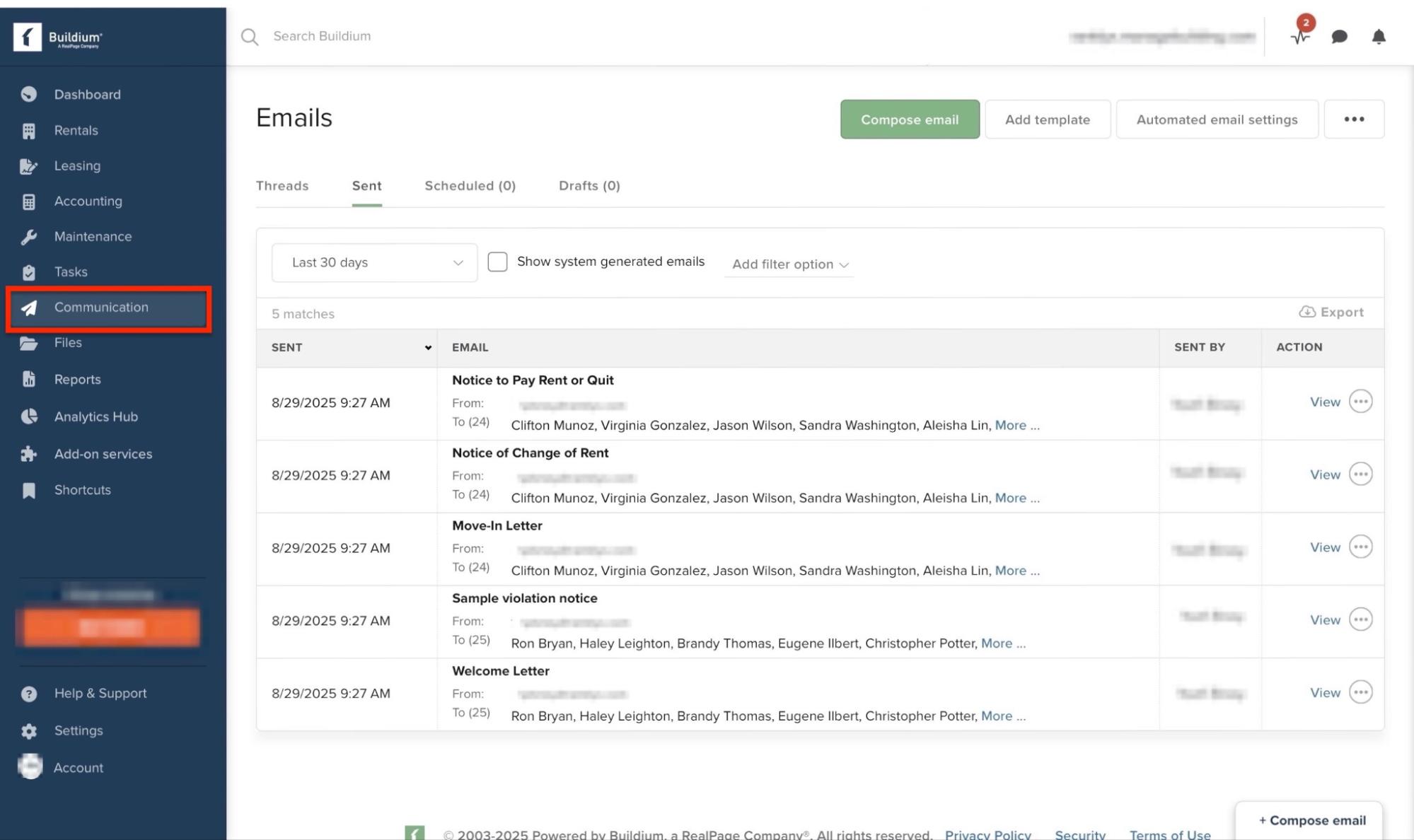Open the activity pulse notifications icon
This screenshot has height=840, width=1414.
(1300, 37)
